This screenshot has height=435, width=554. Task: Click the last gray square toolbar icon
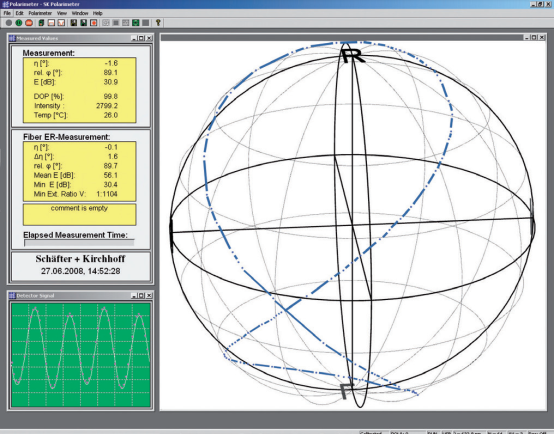146,23
